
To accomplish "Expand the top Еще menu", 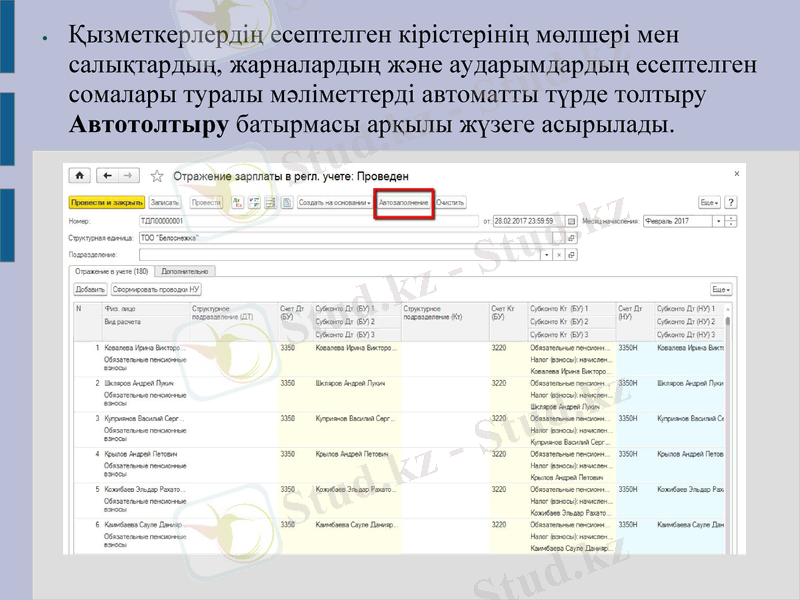I will [x=709, y=202].
